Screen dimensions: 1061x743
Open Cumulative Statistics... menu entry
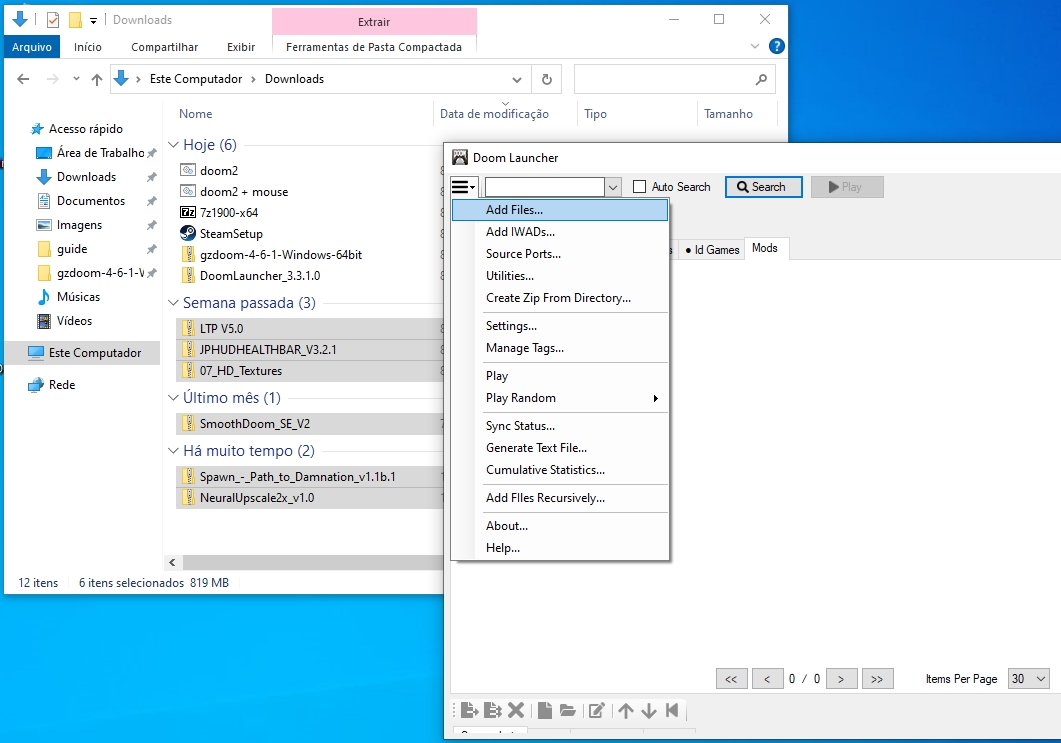(x=560, y=470)
